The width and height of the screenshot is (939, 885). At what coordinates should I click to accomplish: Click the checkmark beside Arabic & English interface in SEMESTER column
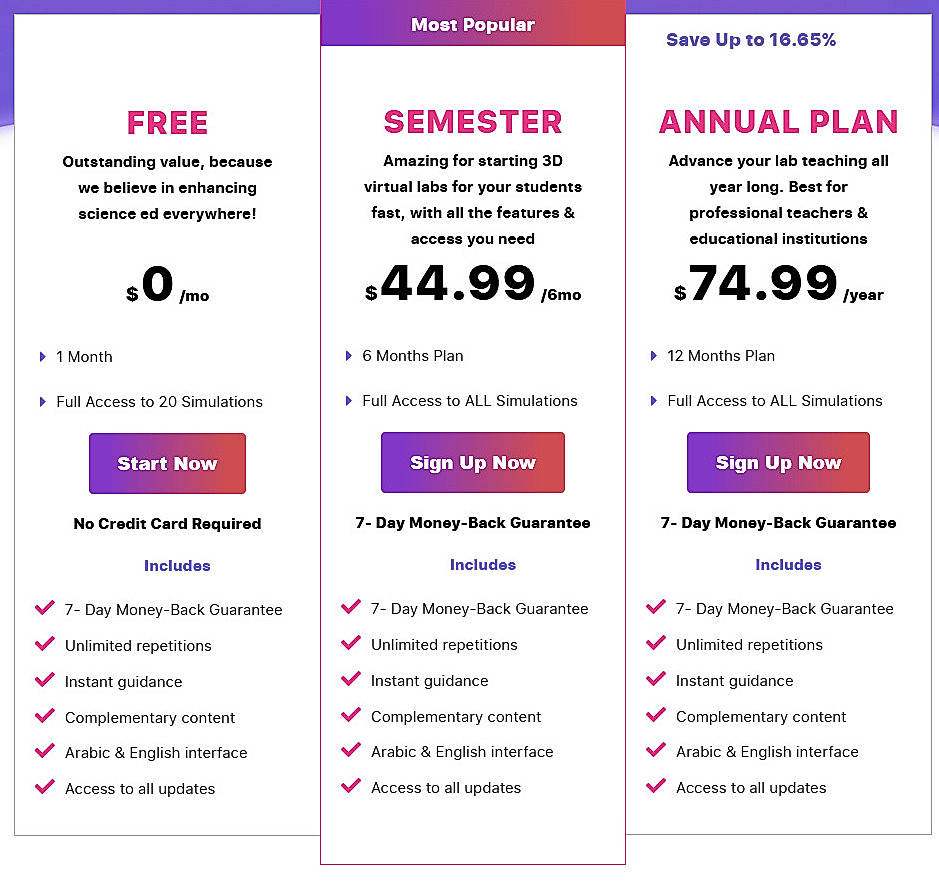(351, 752)
